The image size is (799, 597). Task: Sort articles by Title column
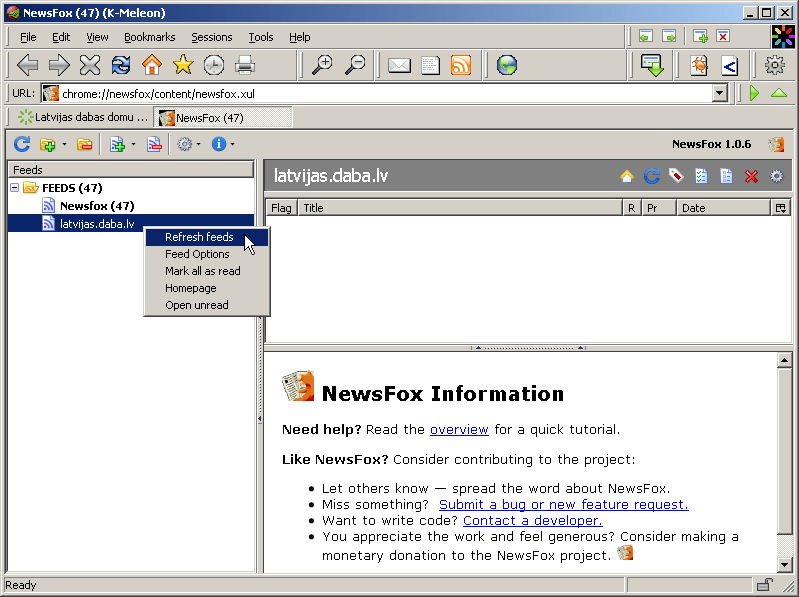pos(460,208)
